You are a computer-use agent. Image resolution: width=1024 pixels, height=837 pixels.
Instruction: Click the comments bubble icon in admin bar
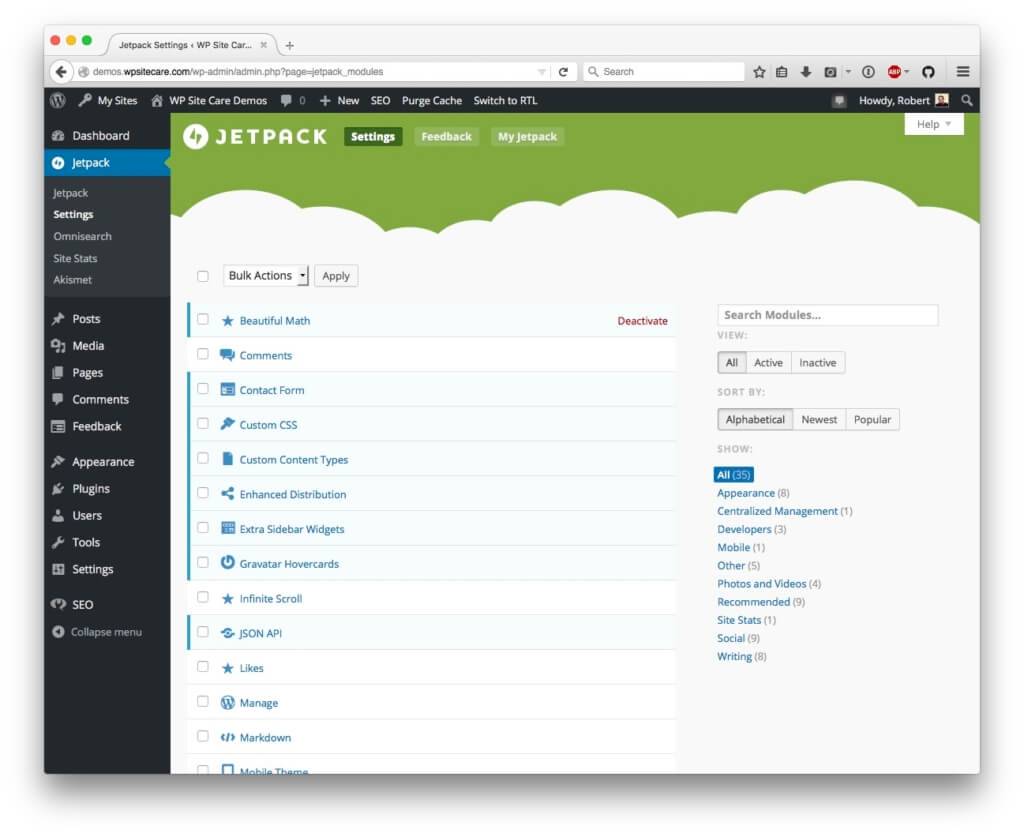[286, 101]
